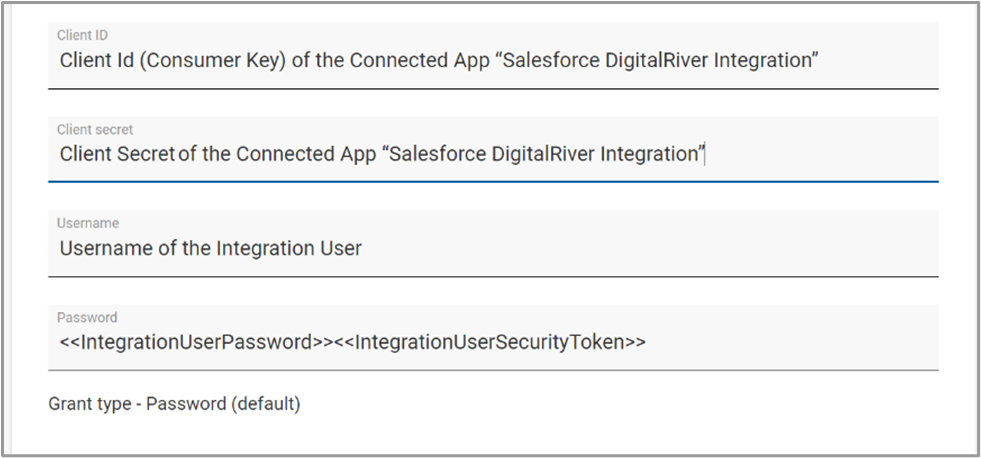981x458 pixels.
Task: Select the Username input field
Action: pos(492,248)
